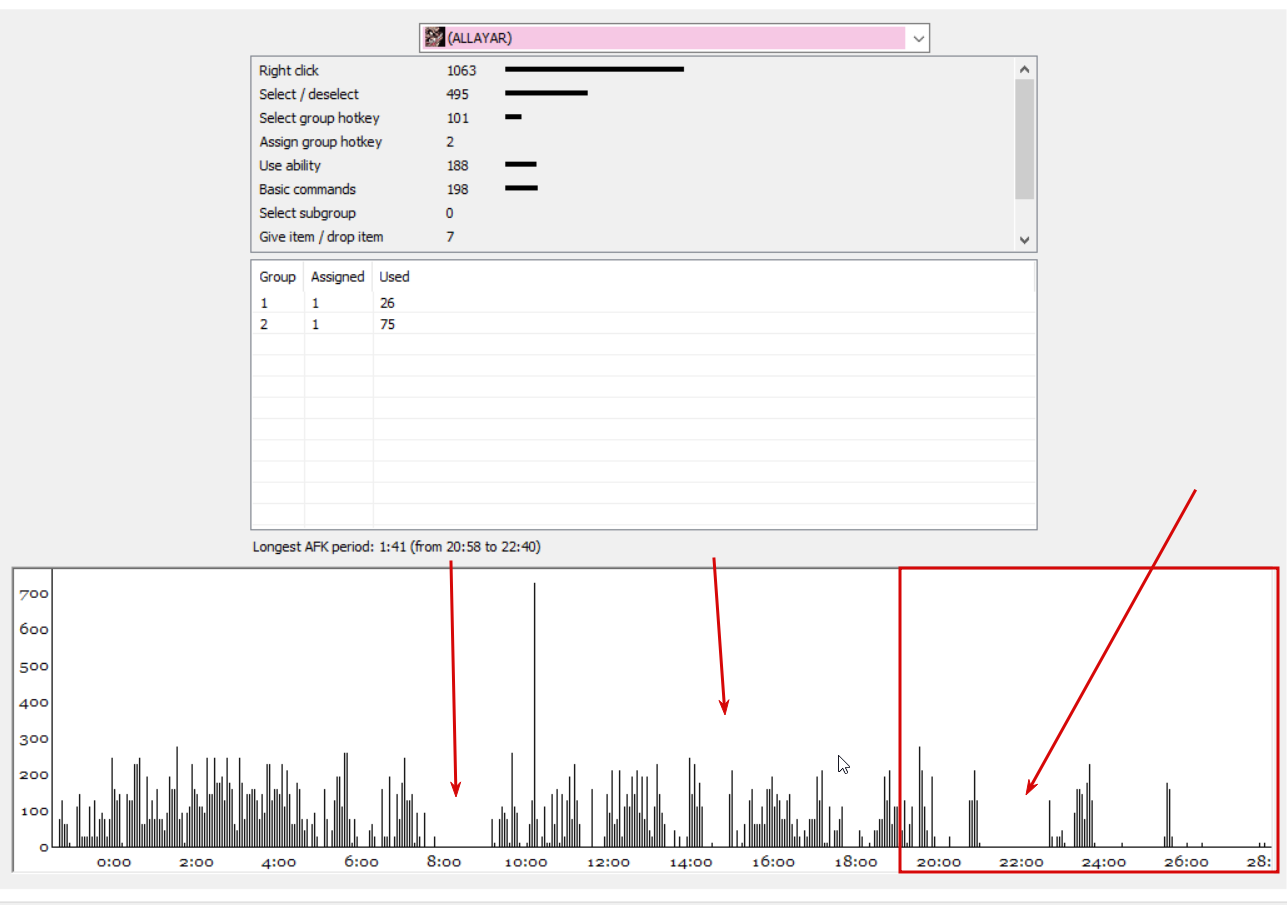
Task: Select the "Use ability" action row
Action: coord(632,165)
